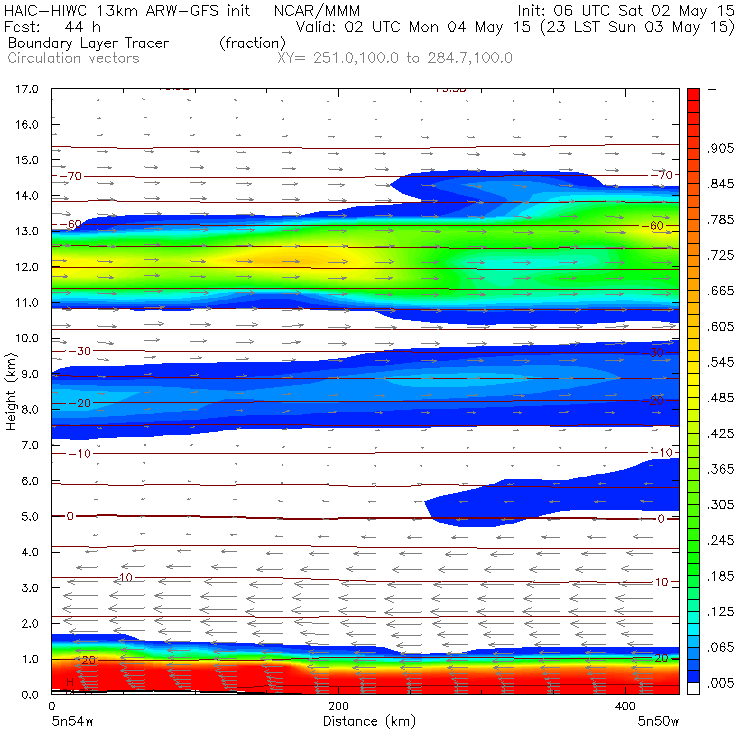Click the cyan colorbar segment beside '.125'
Screen dimensions: 740x740
coord(693,617)
